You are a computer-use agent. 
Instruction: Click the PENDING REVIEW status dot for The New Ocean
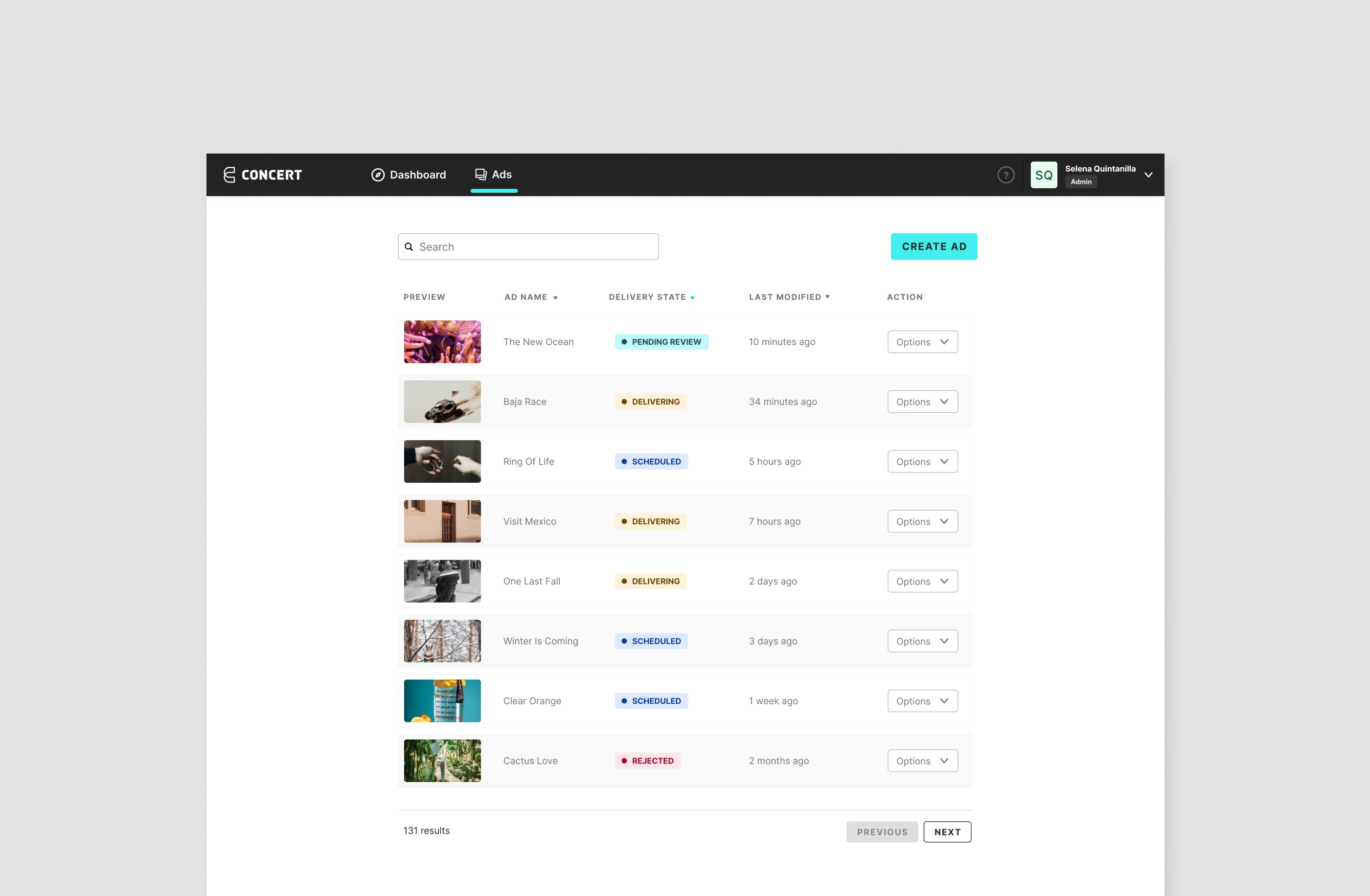[x=625, y=341]
